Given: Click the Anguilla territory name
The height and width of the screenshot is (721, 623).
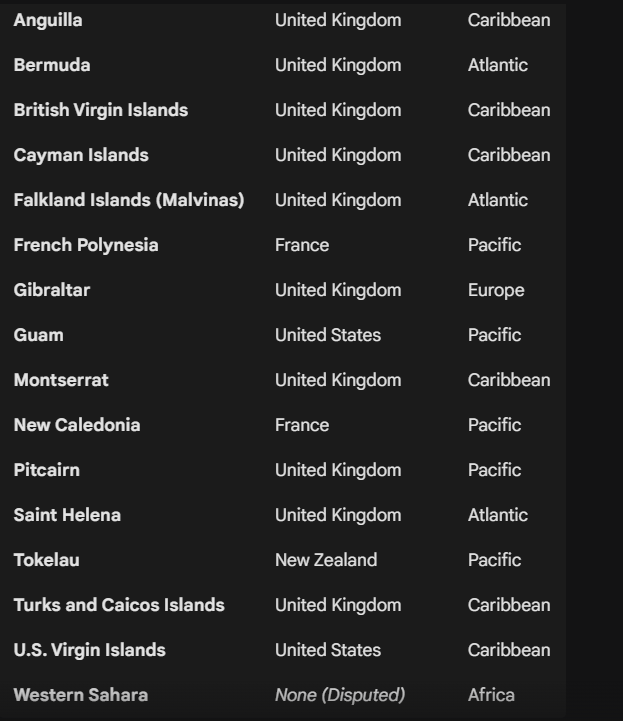Looking at the screenshot, I should 48,20.
